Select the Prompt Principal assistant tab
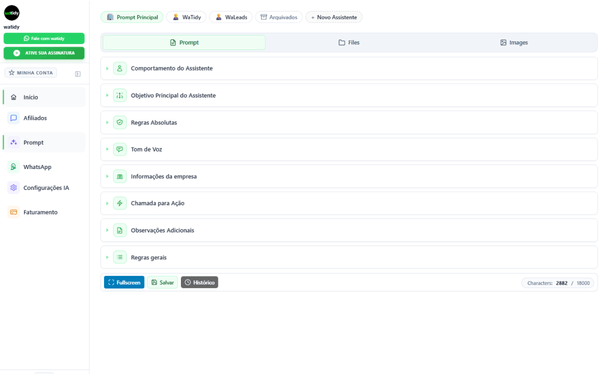Screen dimensions: 600x375 pos(132,17)
